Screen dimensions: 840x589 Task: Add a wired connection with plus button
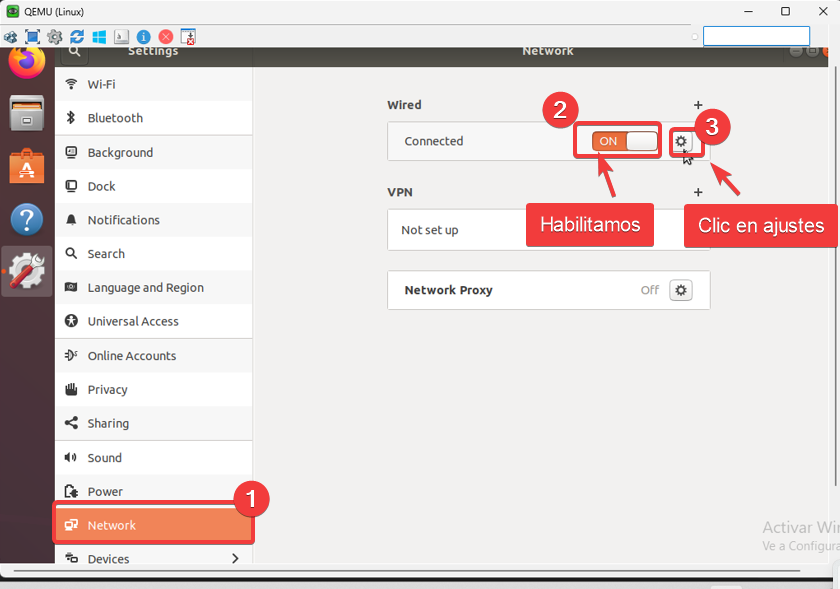tap(698, 105)
